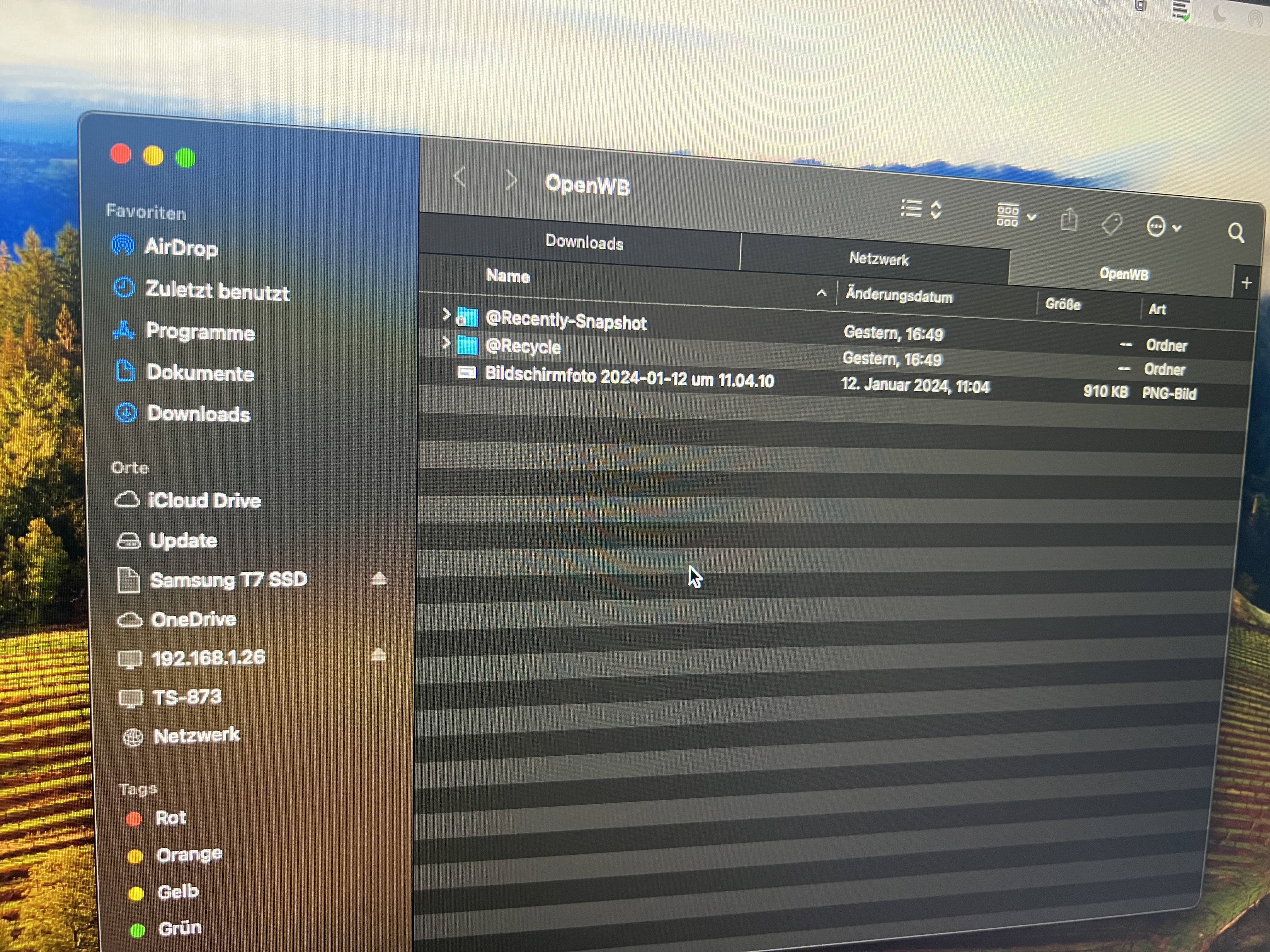Select the Bildschirmfoto 2024-01-12 file
Image resolution: width=1270 pixels, height=952 pixels.
click(x=629, y=378)
